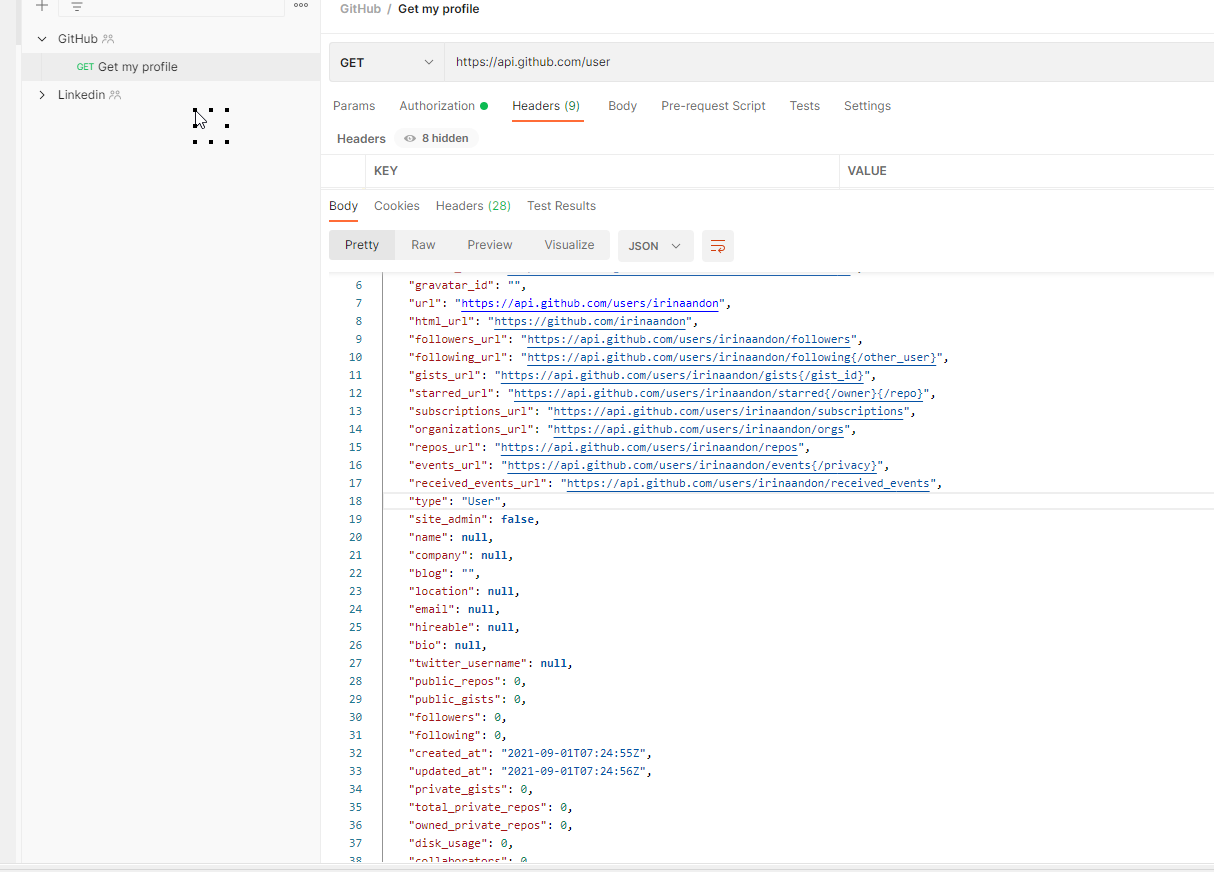Image resolution: width=1214 pixels, height=872 pixels.
Task: Open the three-dot menu beside the sidebar
Action: tap(300, 6)
